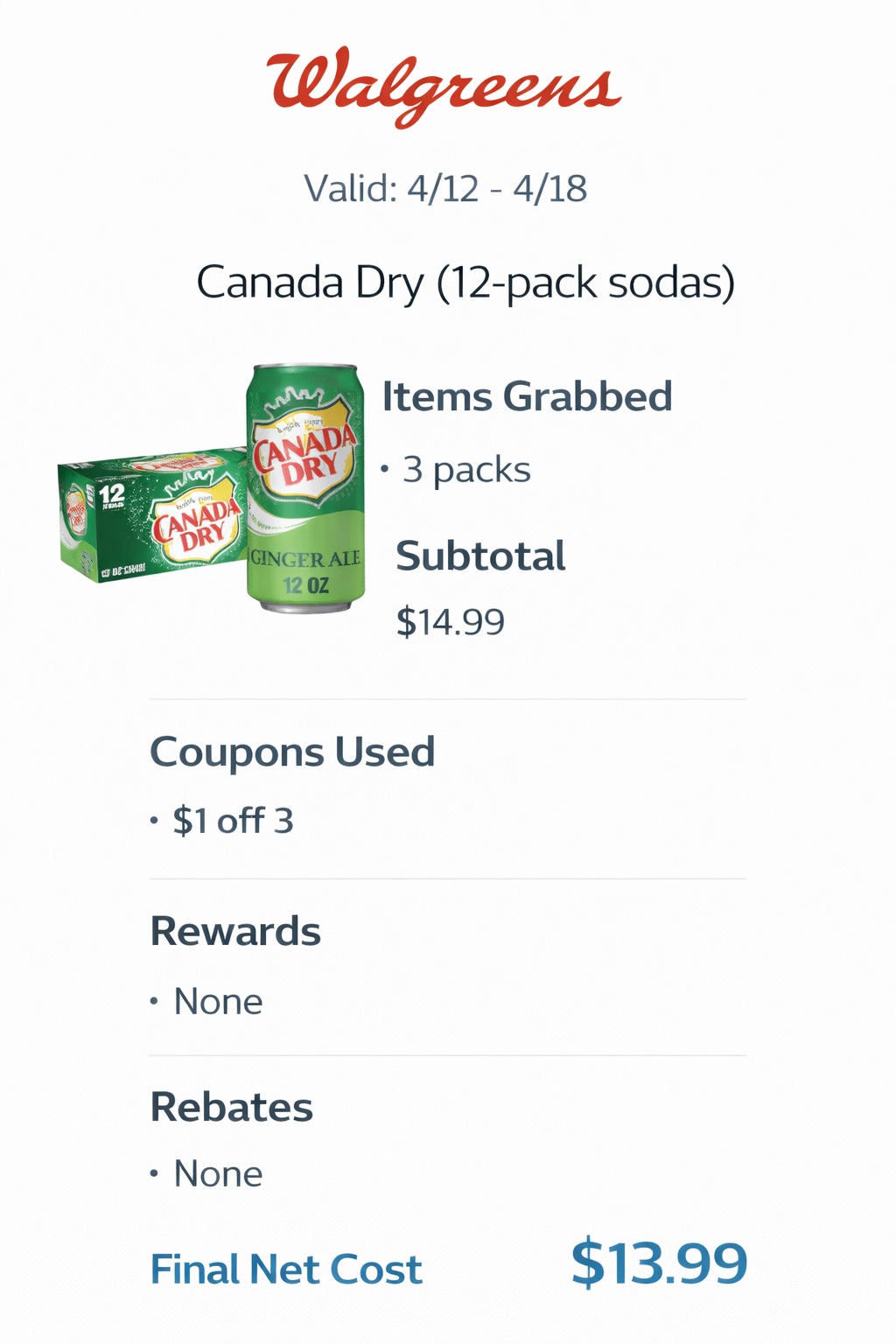This screenshot has height=1344, width=896.
Task: Select the "3 packs" list item
Action: pyautogui.click(x=465, y=470)
